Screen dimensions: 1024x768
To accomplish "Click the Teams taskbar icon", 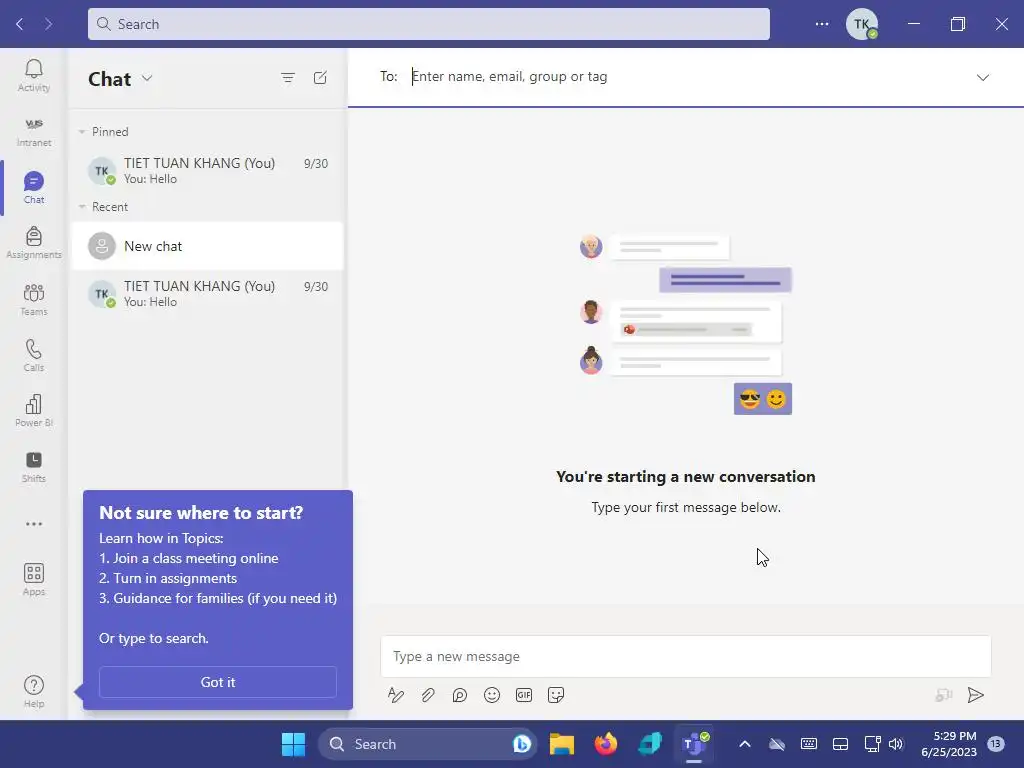I will click(x=694, y=744).
